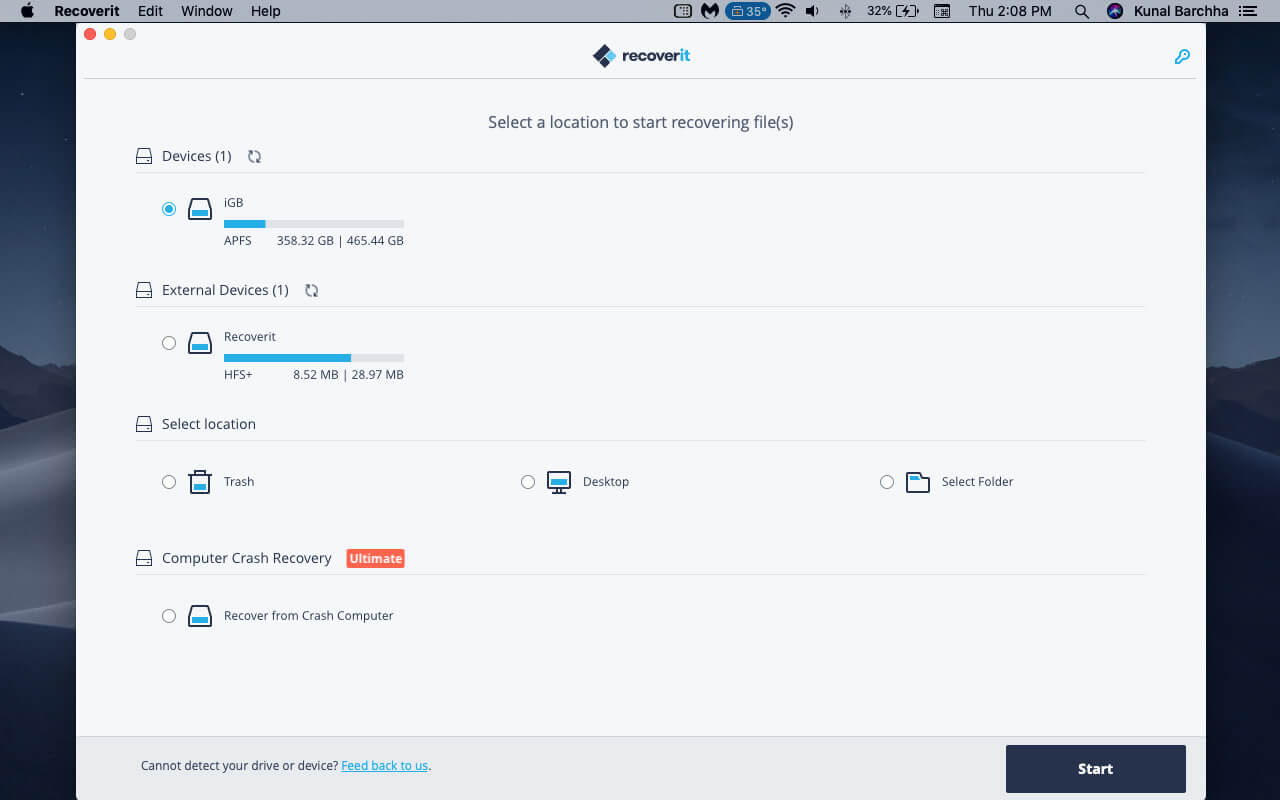The height and width of the screenshot is (800, 1280).
Task: Click the 8.52 MB | 28.97 MB capacity text
Action: click(x=348, y=375)
